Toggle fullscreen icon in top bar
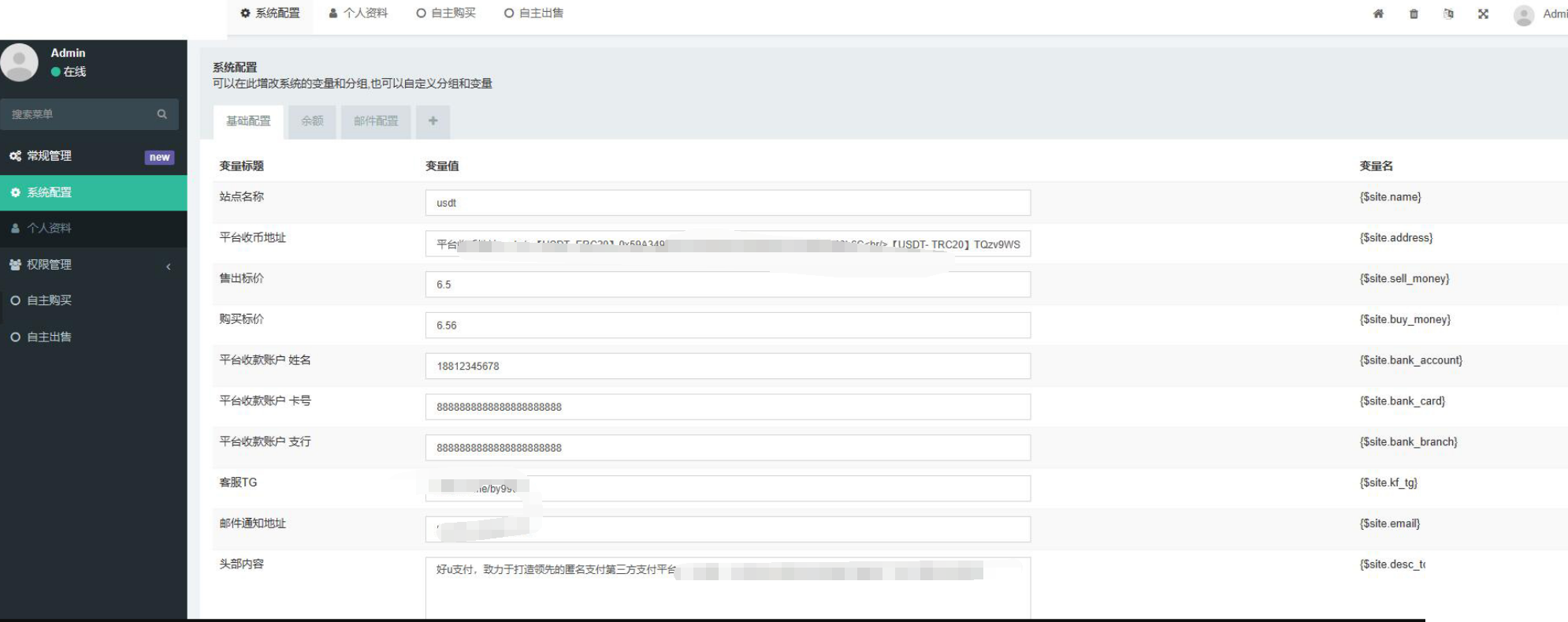 tap(1483, 13)
